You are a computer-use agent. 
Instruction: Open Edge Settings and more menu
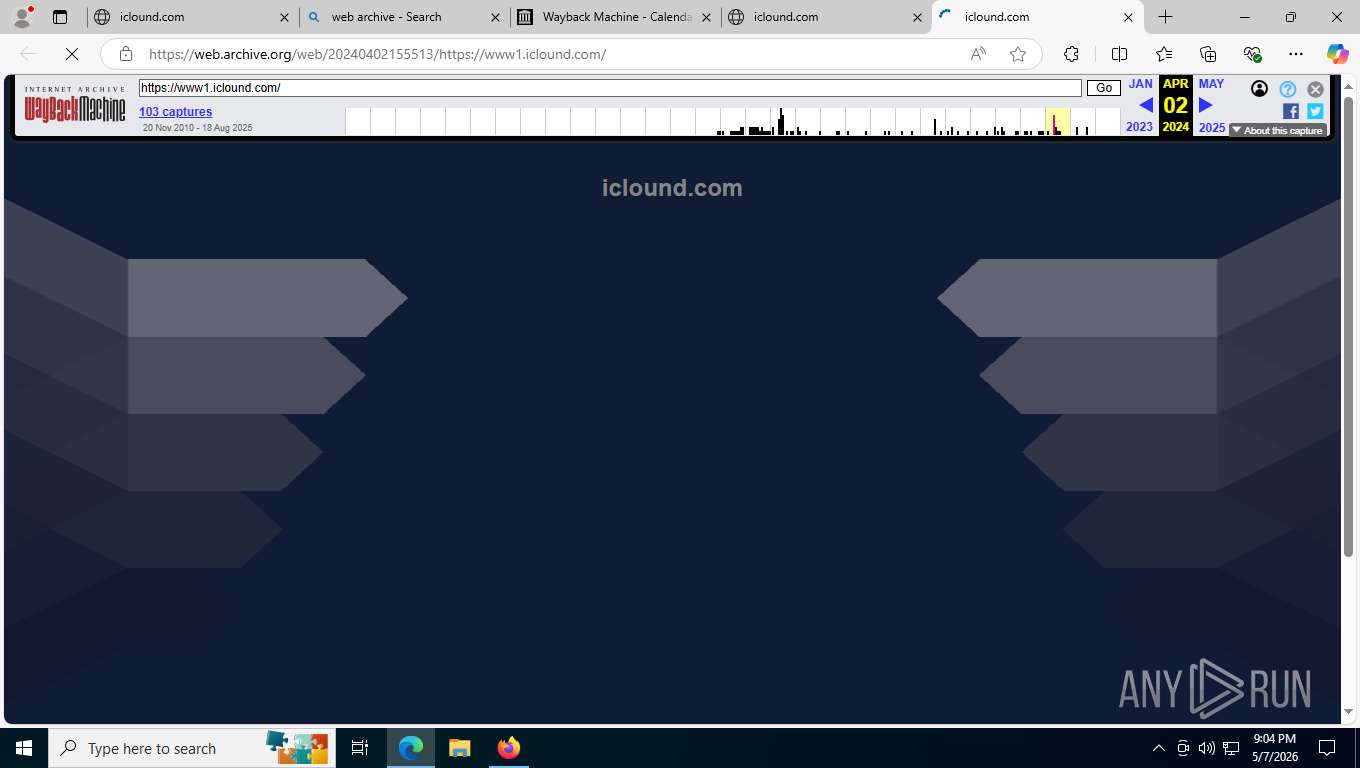click(x=1296, y=54)
